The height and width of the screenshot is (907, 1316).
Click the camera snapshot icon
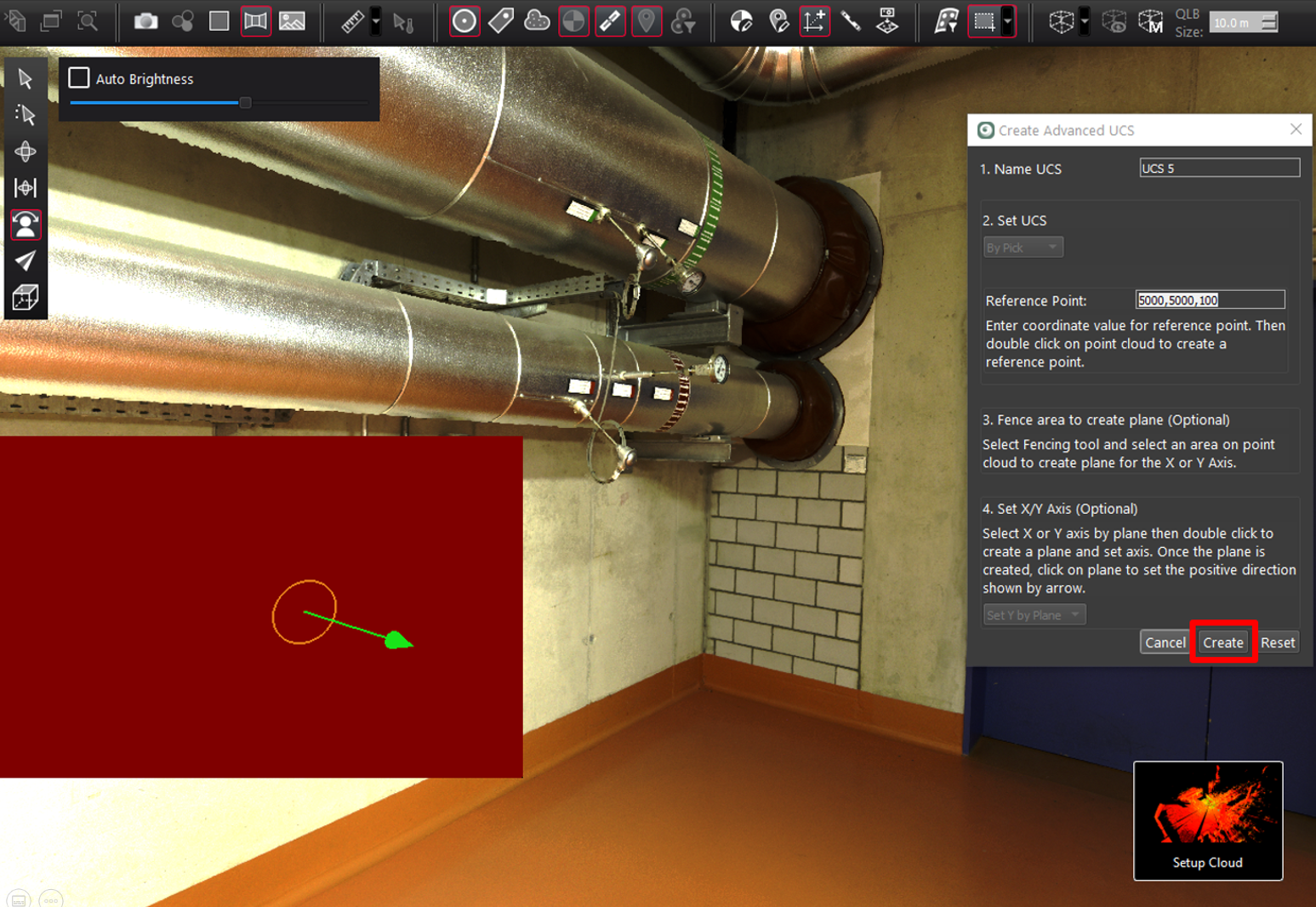pyautogui.click(x=145, y=21)
